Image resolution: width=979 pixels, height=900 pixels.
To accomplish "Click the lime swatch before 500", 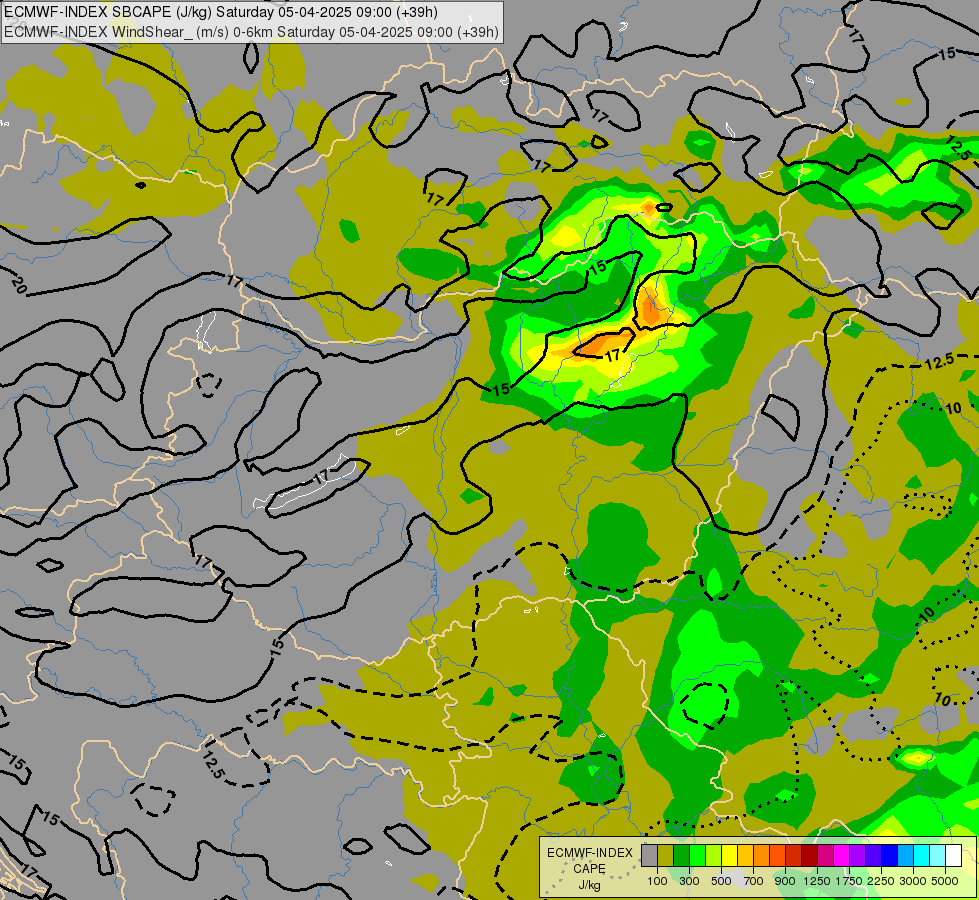I will click(x=714, y=855).
